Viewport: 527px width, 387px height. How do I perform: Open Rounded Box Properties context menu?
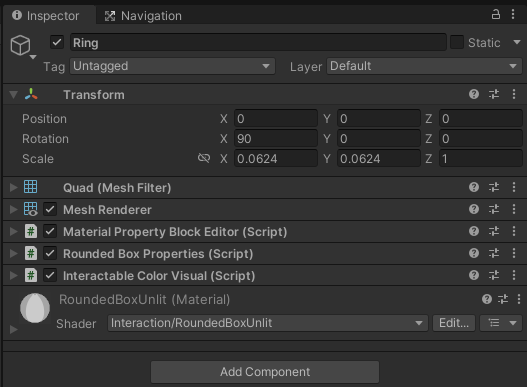click(514, 253)
